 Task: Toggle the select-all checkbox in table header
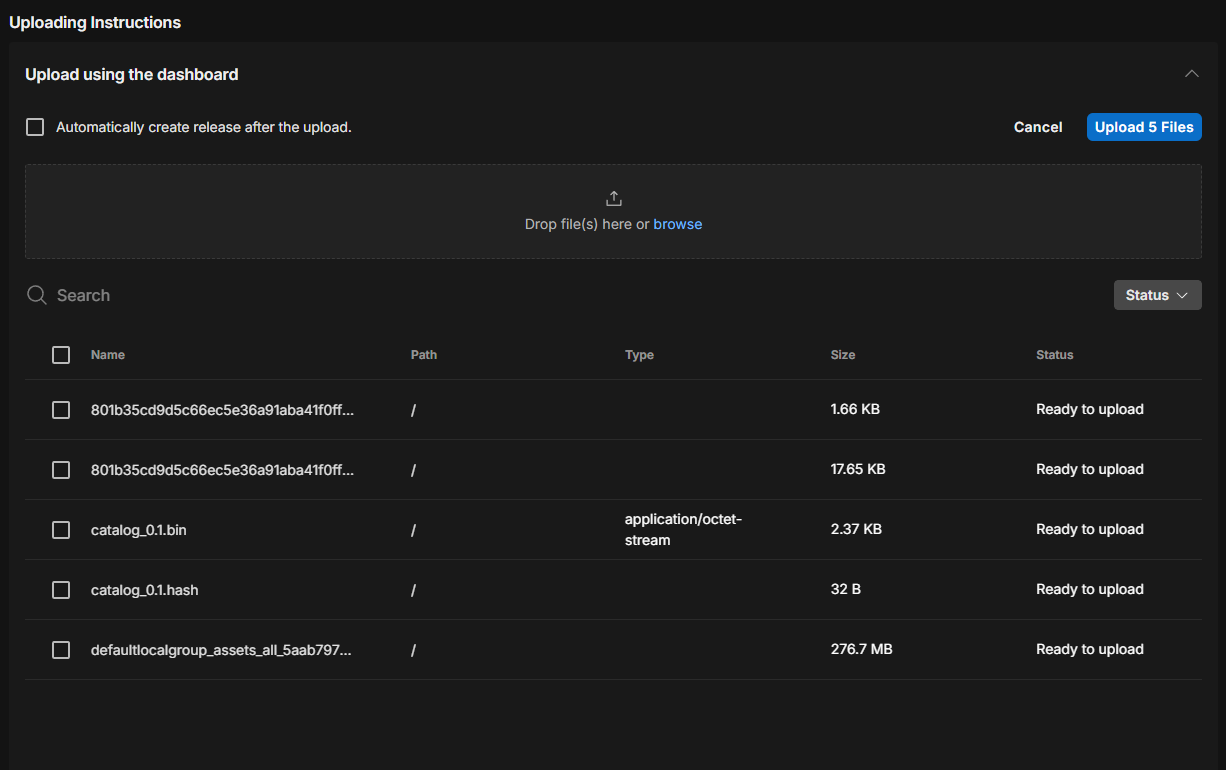click(x=61, y=355)
